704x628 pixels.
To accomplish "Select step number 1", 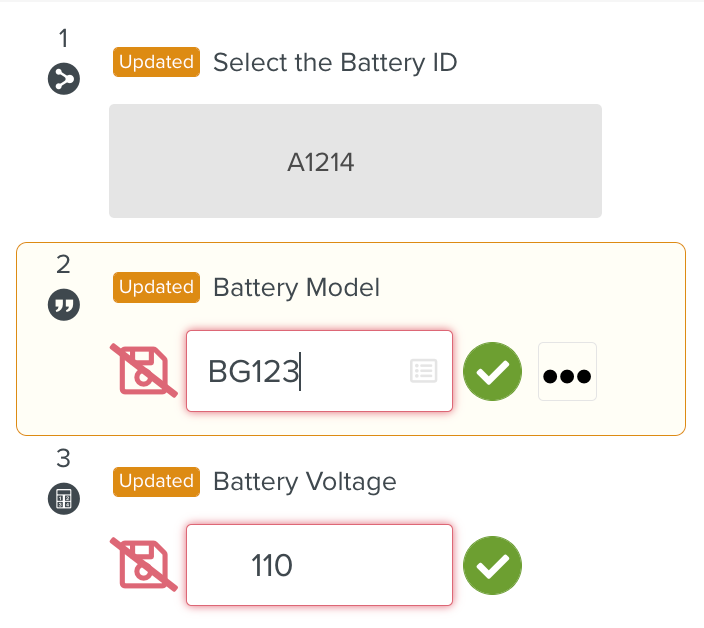I will click(x=63, y=39).
